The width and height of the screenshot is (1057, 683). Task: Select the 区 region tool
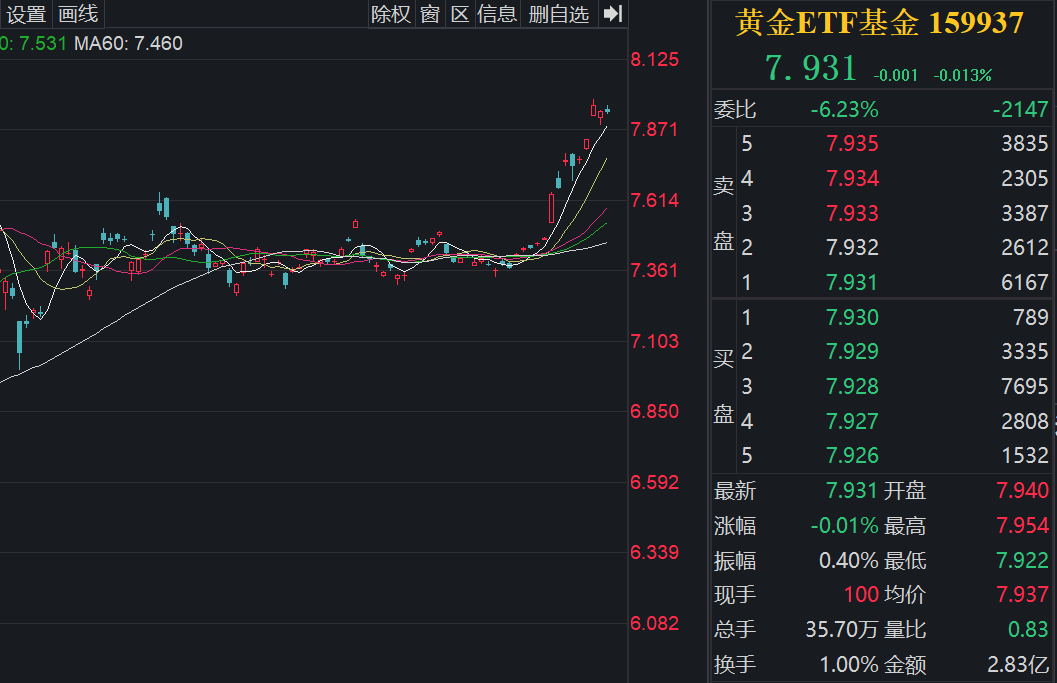click(x=460, y=14)
